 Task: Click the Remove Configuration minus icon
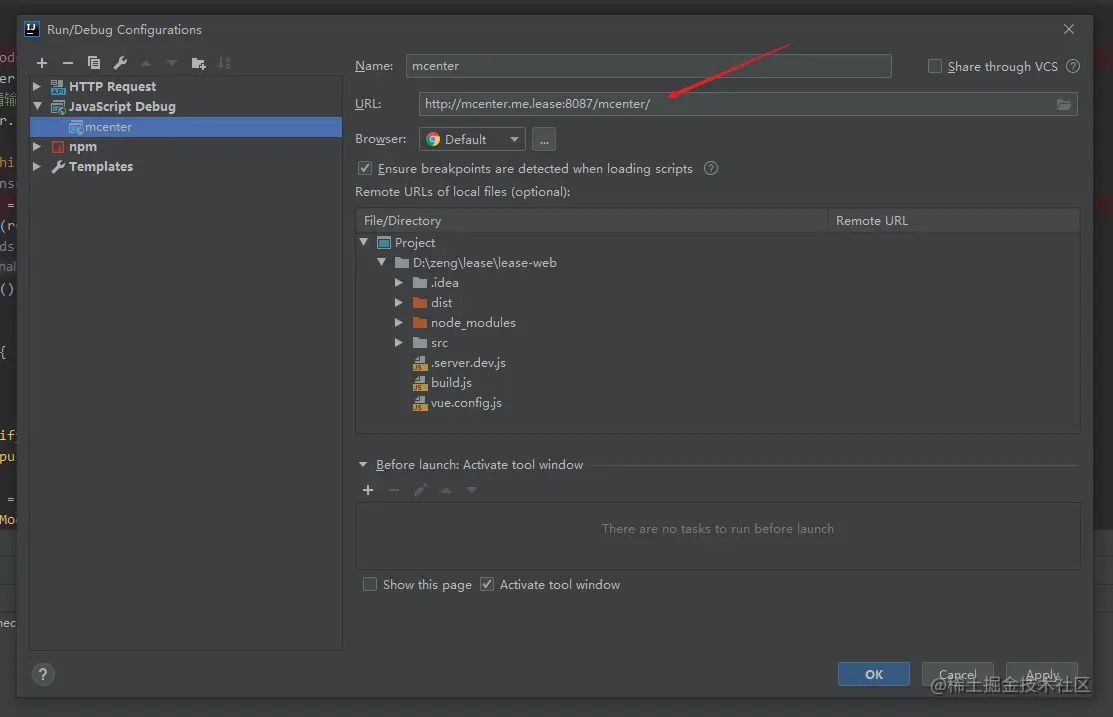(x=68, y=63)
